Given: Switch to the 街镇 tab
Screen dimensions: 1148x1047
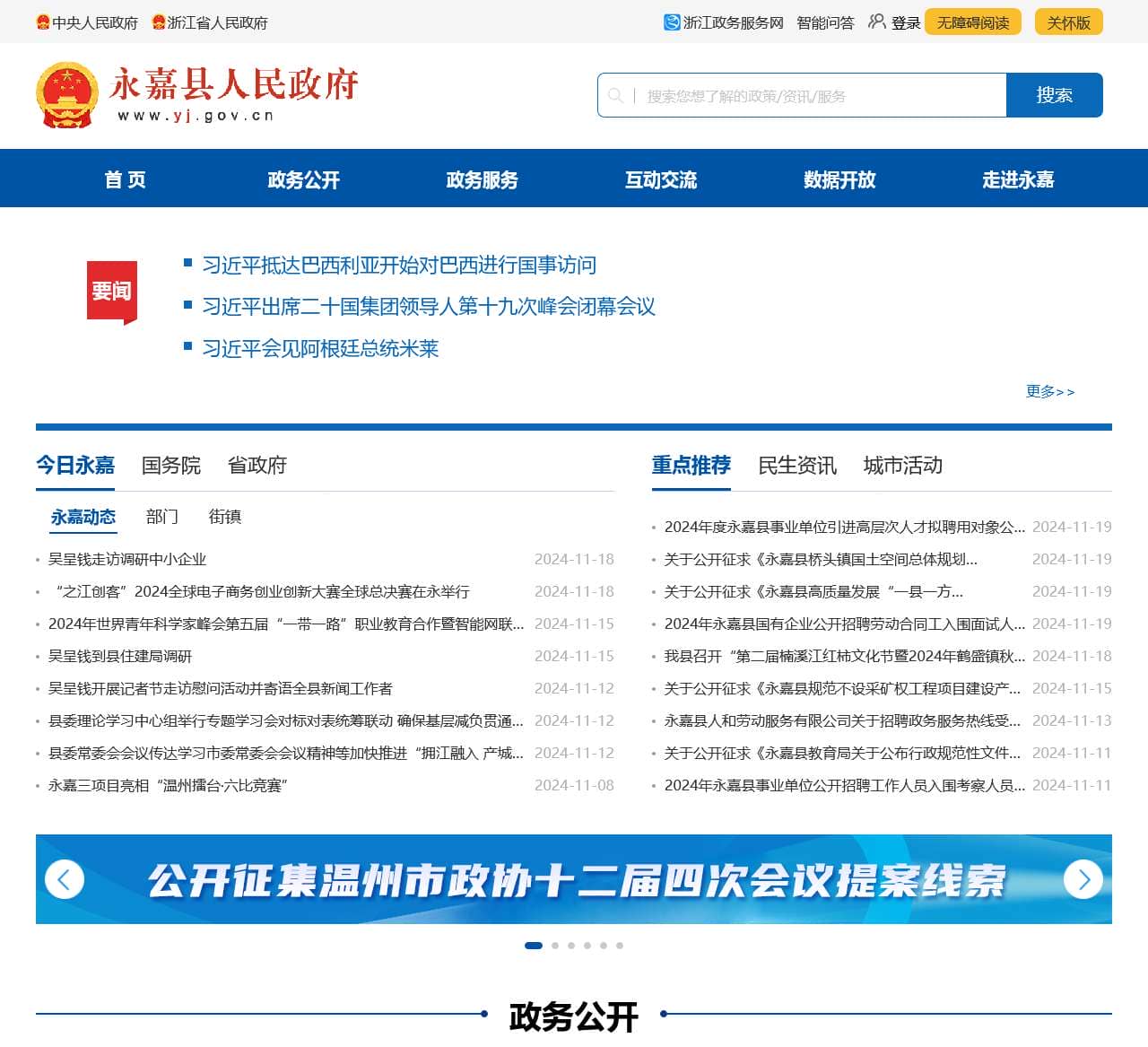Looking at the screenshot, I should tap(223, 517).
